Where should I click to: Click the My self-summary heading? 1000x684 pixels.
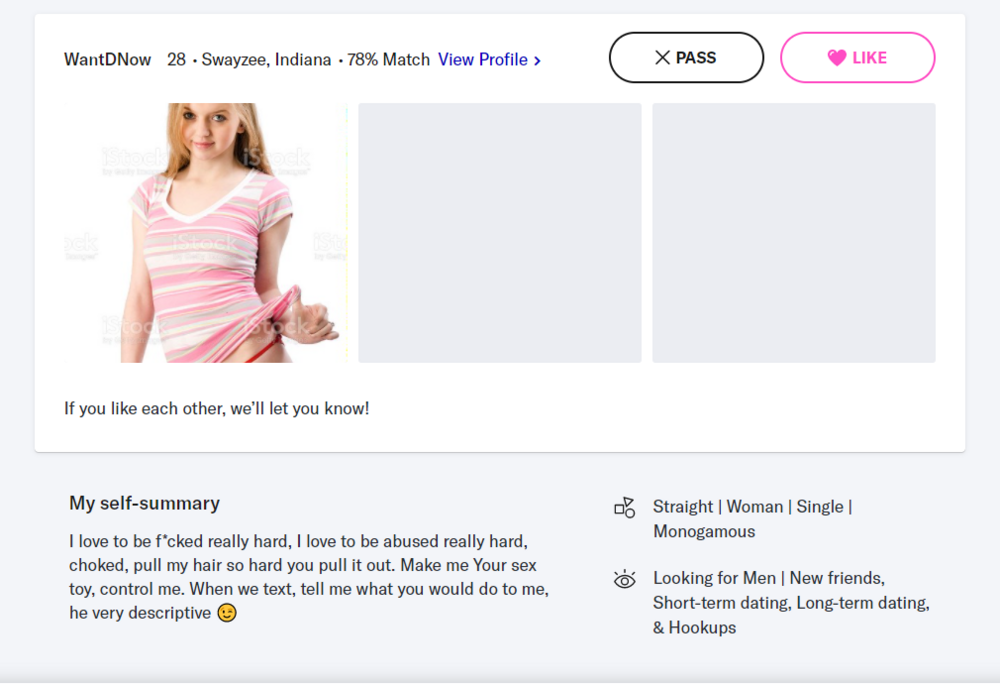(x=144, y=503)
